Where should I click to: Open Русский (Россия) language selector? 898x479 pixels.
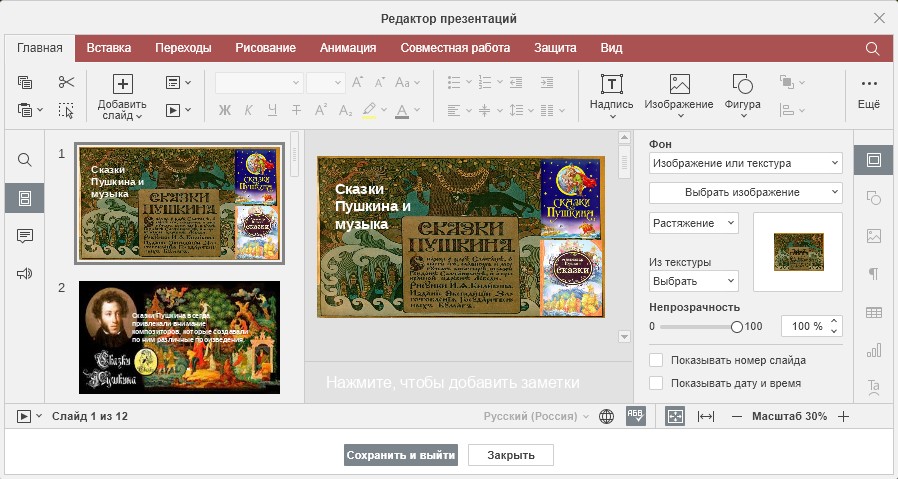pyautogui.click(x=536, y=417)
